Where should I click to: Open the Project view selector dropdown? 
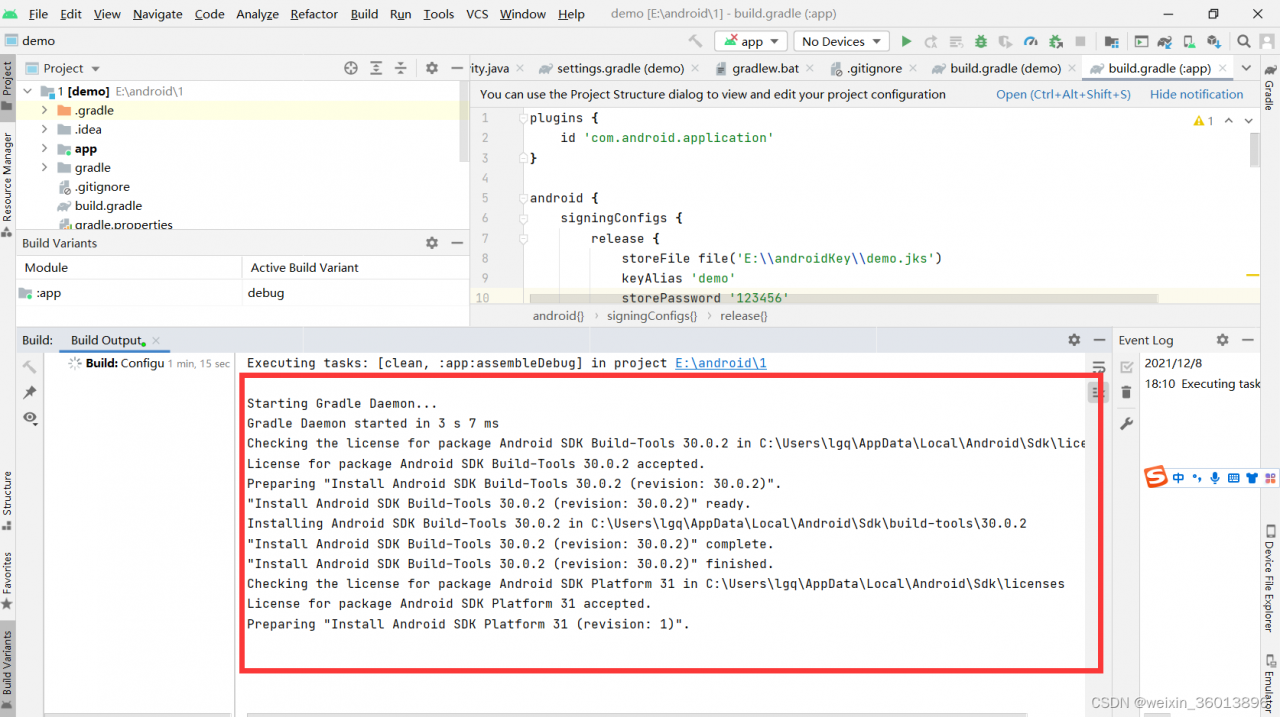(64, 68)
